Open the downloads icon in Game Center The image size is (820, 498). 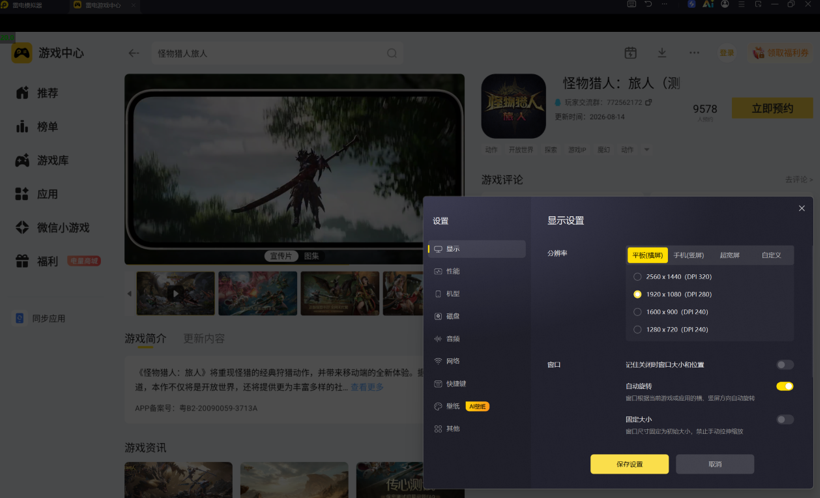[x=662, y=53]
